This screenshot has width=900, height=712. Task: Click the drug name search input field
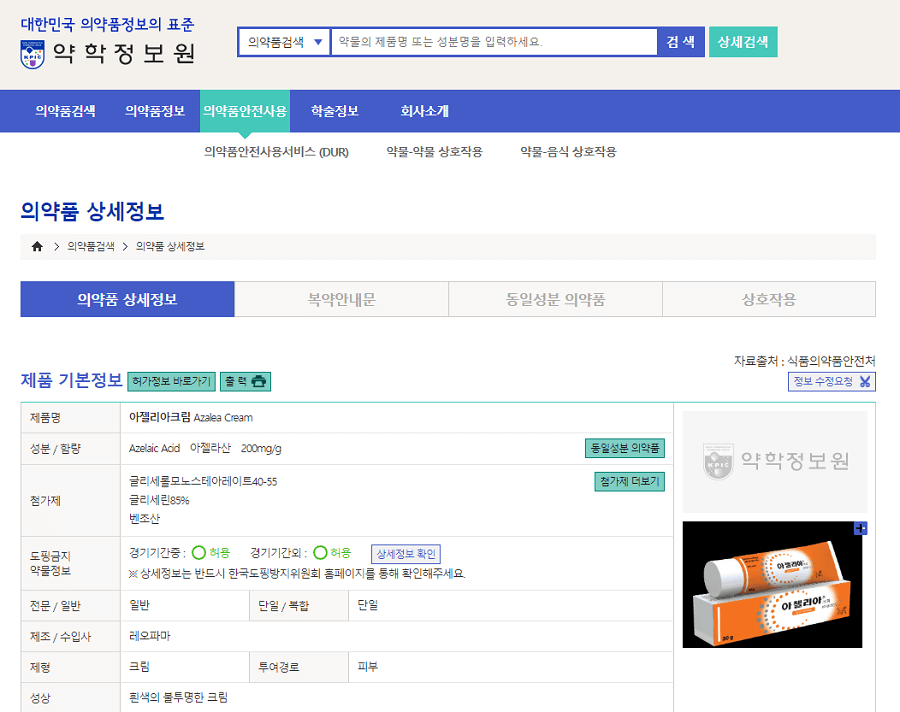tap(494, 42)
